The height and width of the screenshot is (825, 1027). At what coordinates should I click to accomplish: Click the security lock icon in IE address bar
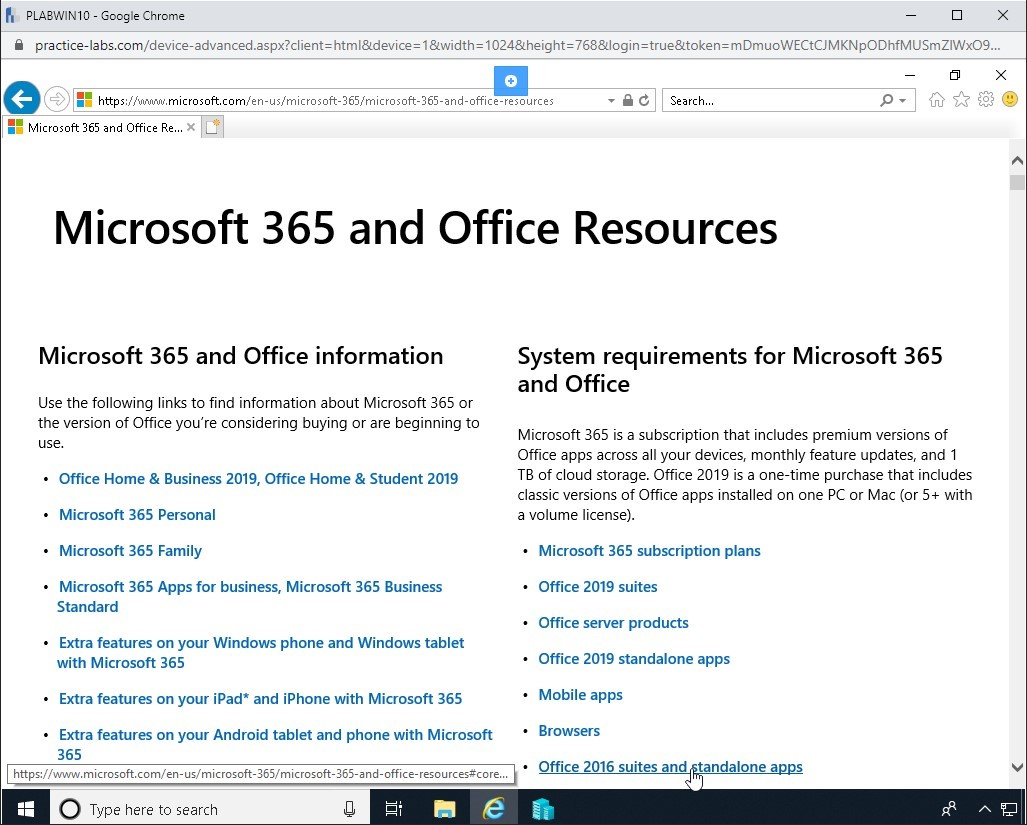click(x=627, y=100)
